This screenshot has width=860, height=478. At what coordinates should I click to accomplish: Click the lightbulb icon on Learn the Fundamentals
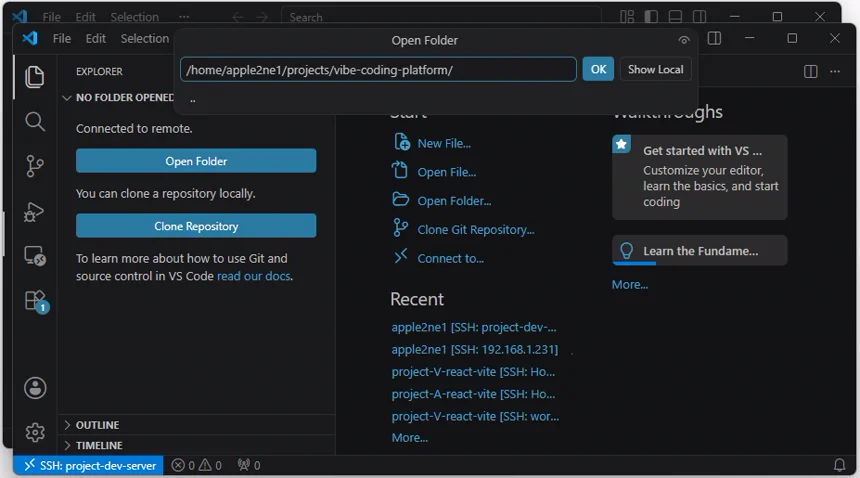click(626, 251)
